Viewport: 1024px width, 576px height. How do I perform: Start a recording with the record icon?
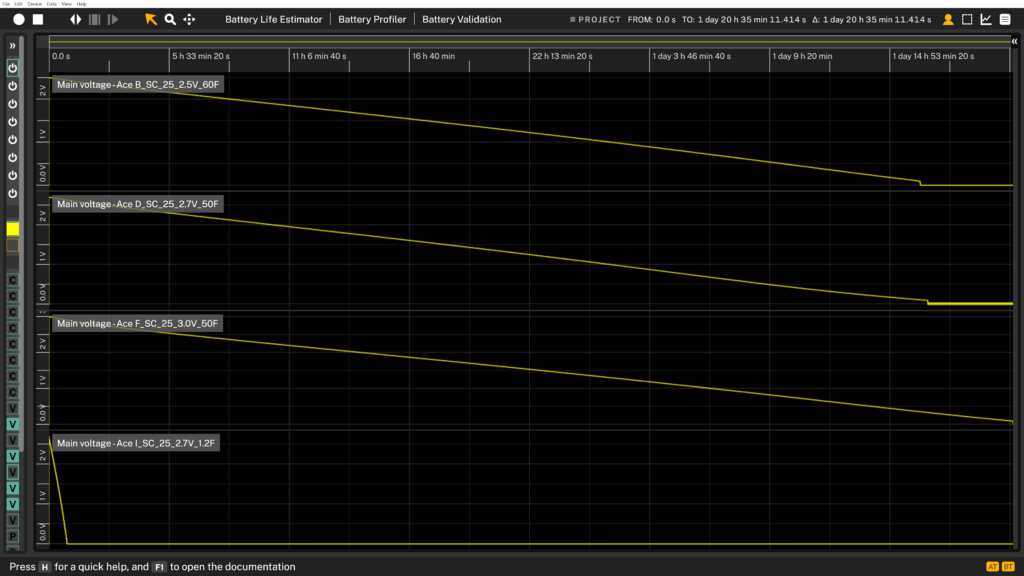[17, 19]
